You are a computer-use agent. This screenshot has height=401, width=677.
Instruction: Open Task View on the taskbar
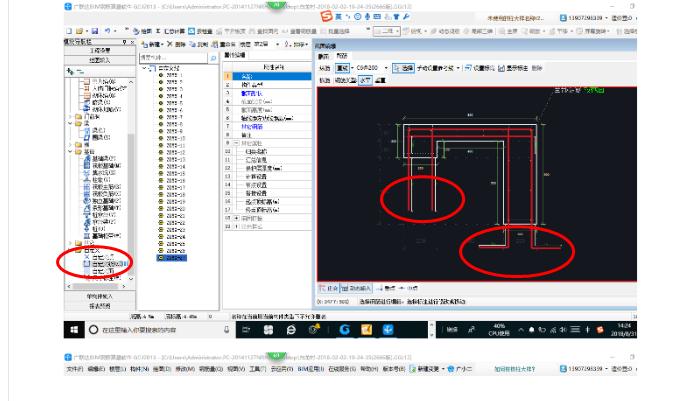(246, 330)
